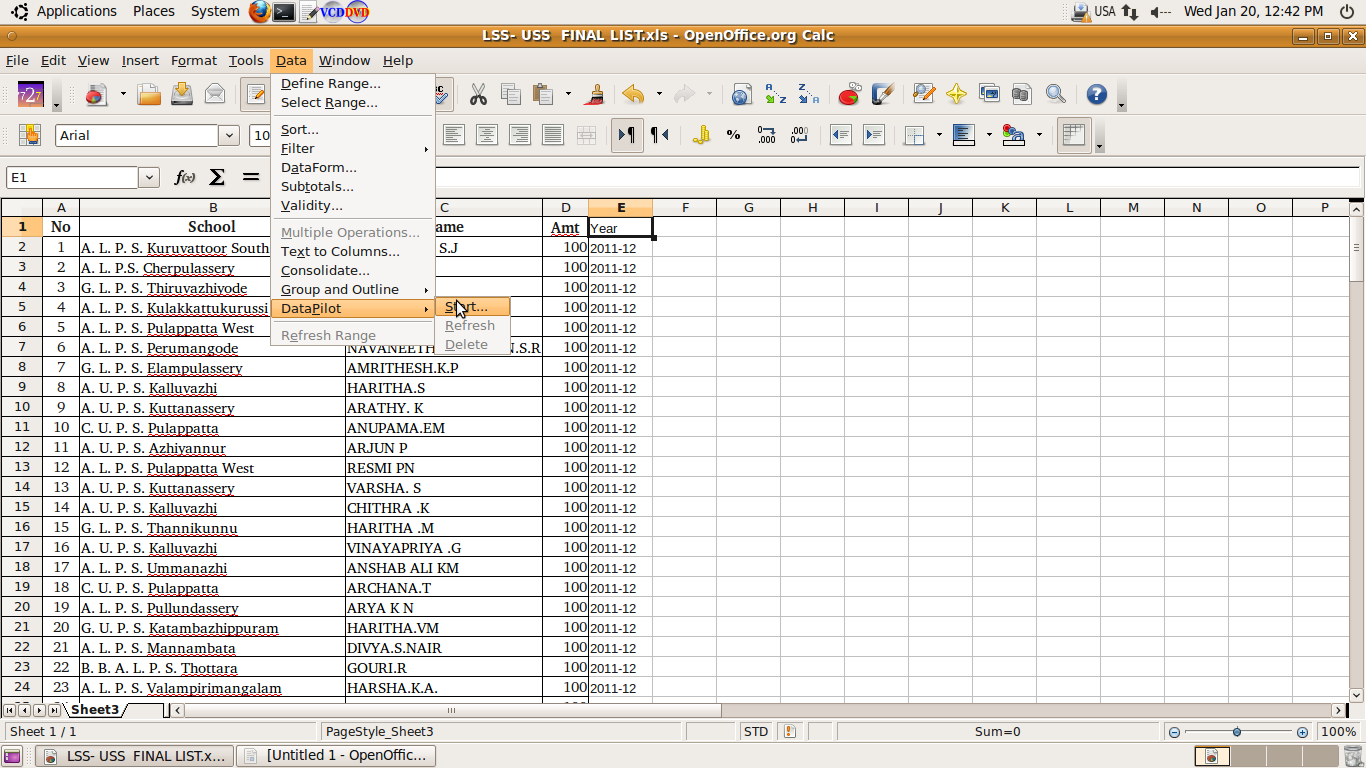This screenshot has height=768, width=1366.
Task: Open the background color dropdown arrow
Action: [1037, 134]
